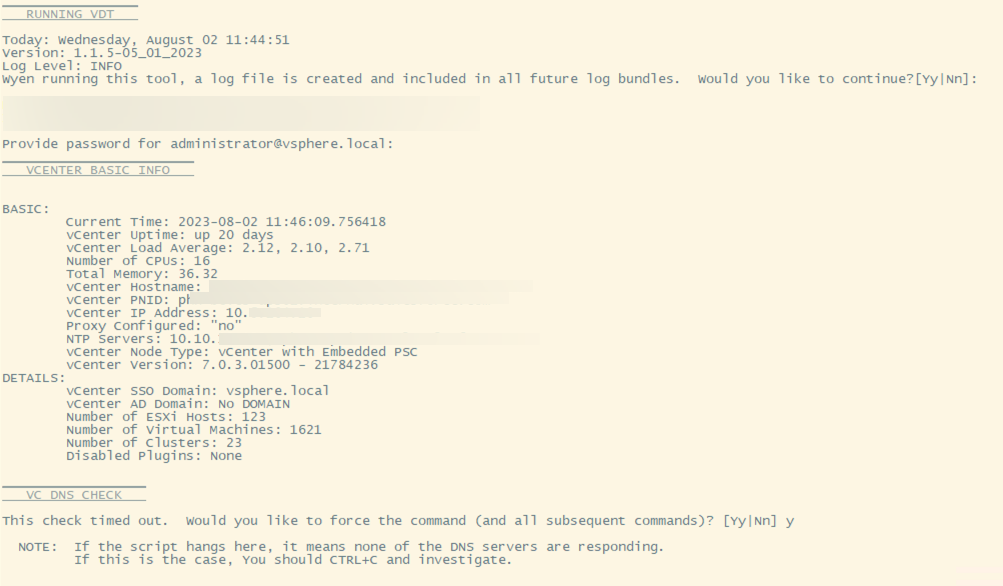Click the Proxy Configured "no" line
The image size is (1003, 586).
(x=153, y=326)
